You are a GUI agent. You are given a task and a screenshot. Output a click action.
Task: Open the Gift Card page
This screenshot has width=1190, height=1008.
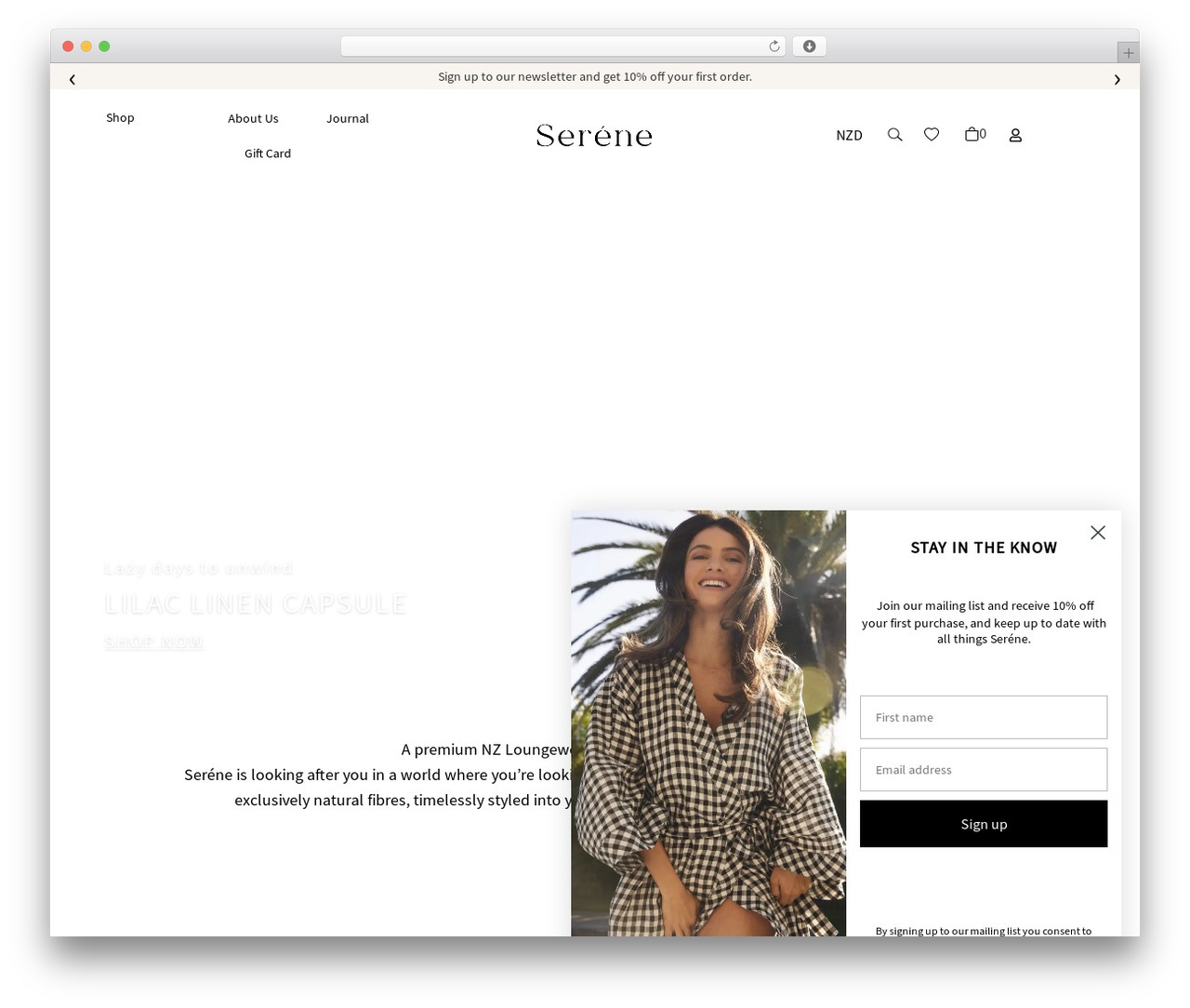click(x=268, y=153)
